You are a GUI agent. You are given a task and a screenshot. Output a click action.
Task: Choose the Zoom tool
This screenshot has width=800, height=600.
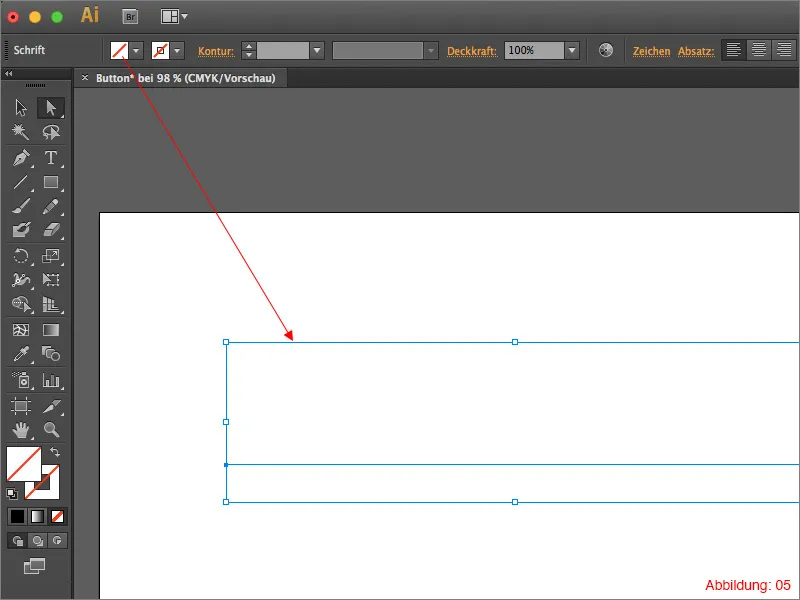pos(51,430)
